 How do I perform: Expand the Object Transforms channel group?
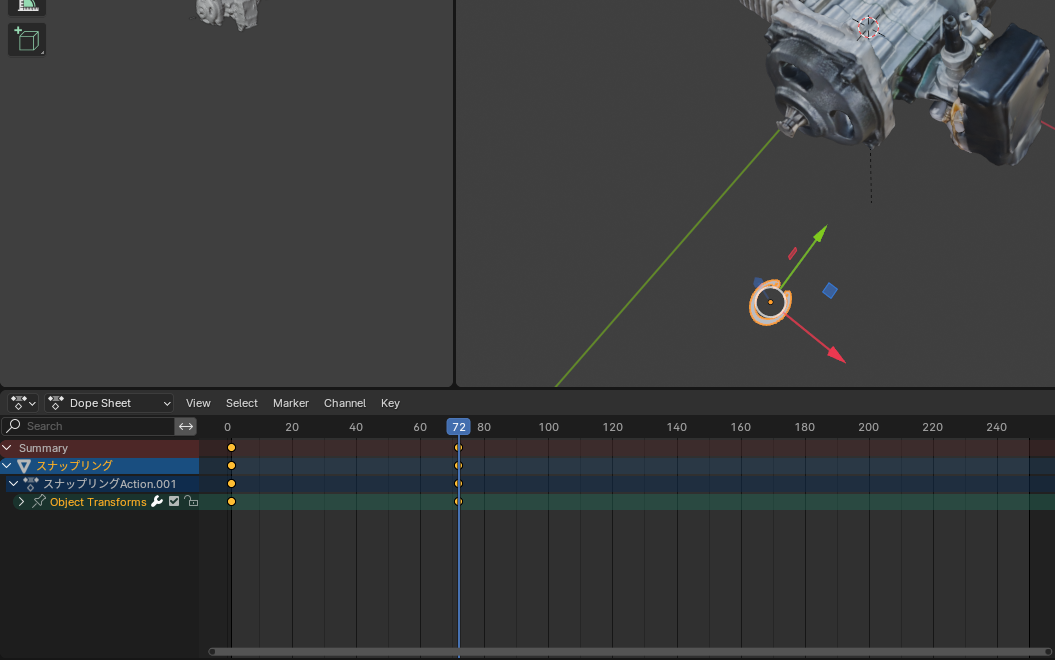point(21,502)
